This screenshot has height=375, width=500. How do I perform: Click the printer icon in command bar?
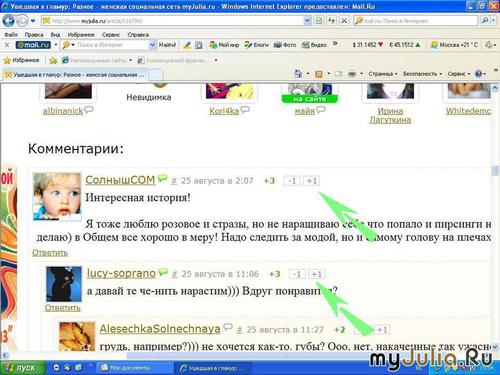tap(352, 74)
